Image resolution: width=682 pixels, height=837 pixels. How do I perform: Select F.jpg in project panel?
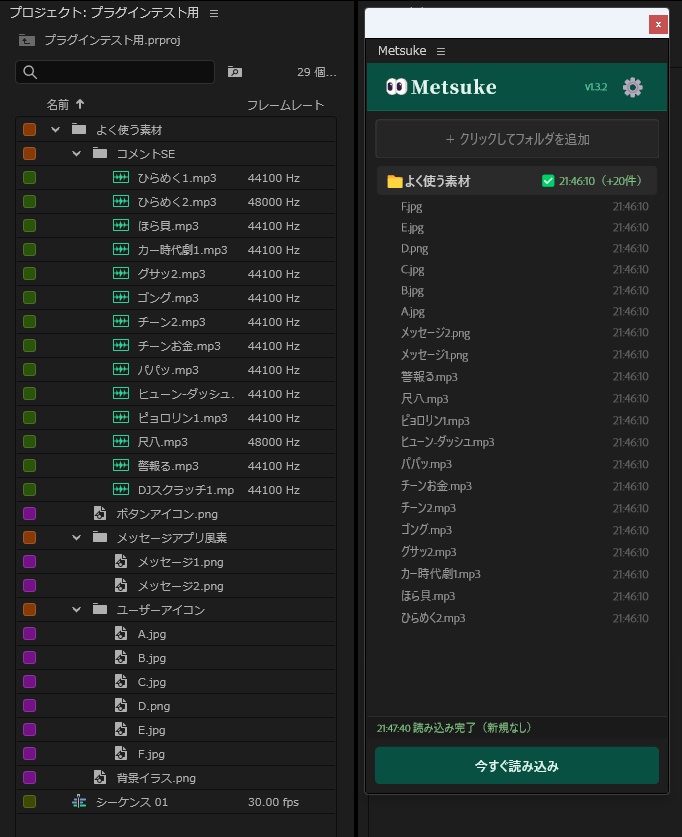click(x=152, y=754)
